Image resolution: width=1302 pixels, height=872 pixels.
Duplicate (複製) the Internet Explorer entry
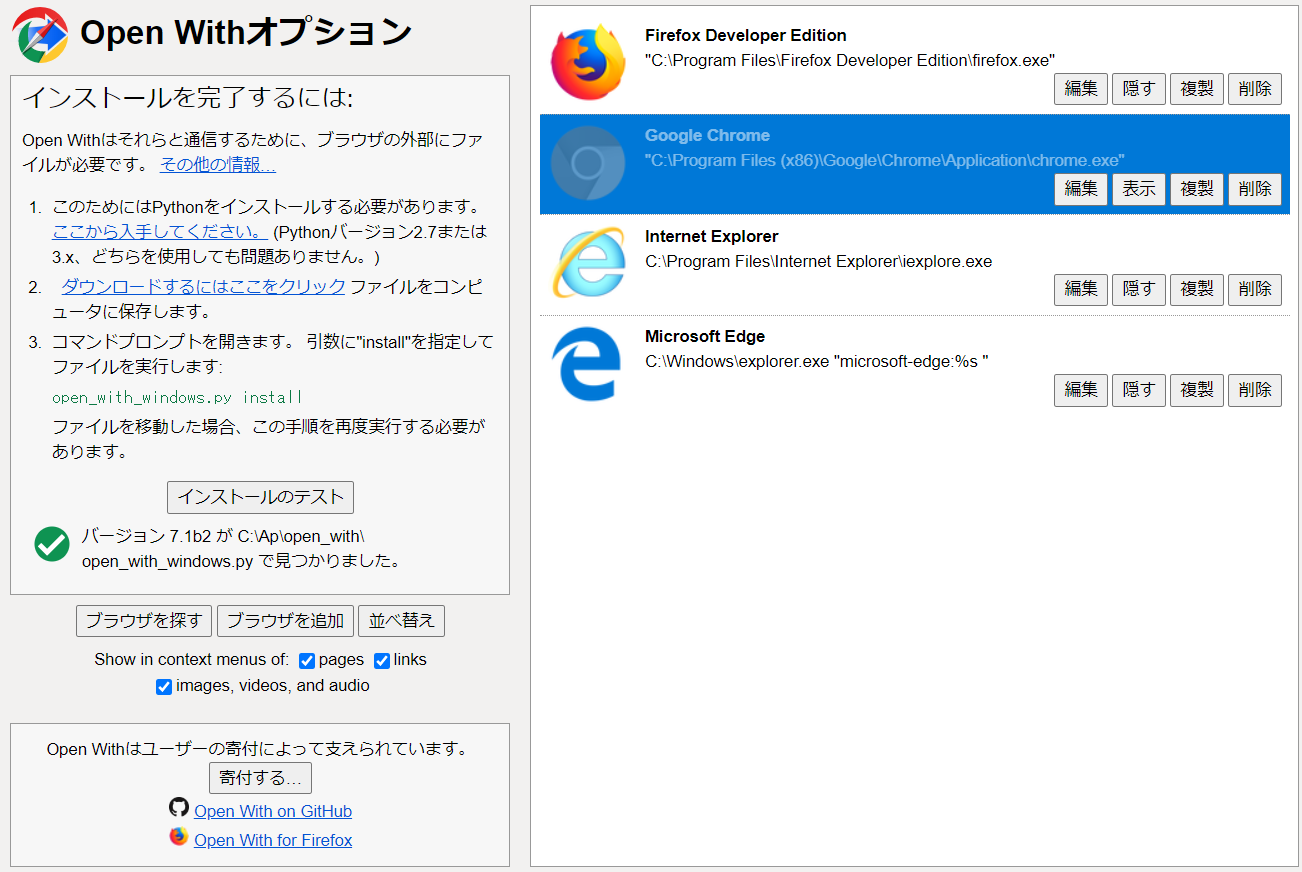pos(1197,289)
